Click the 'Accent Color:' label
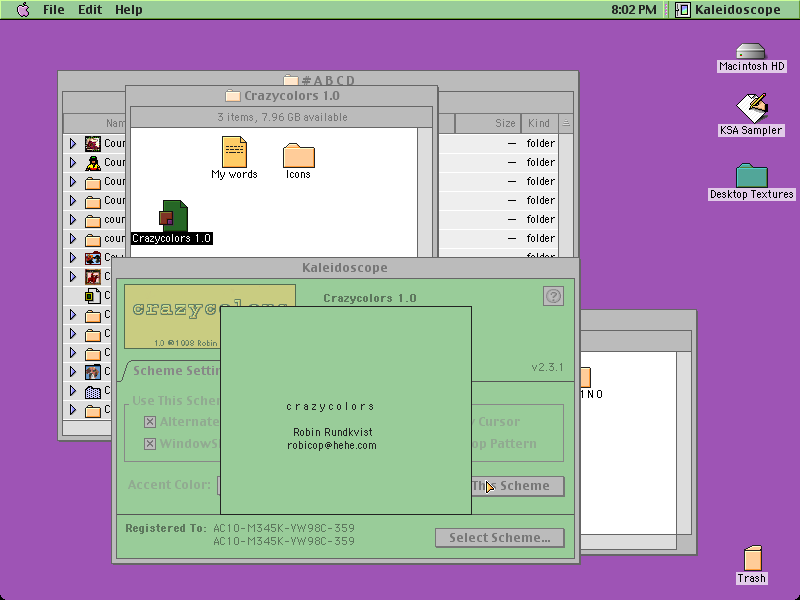The height and width of the screenshot is (600, 800). click(169, 485)
